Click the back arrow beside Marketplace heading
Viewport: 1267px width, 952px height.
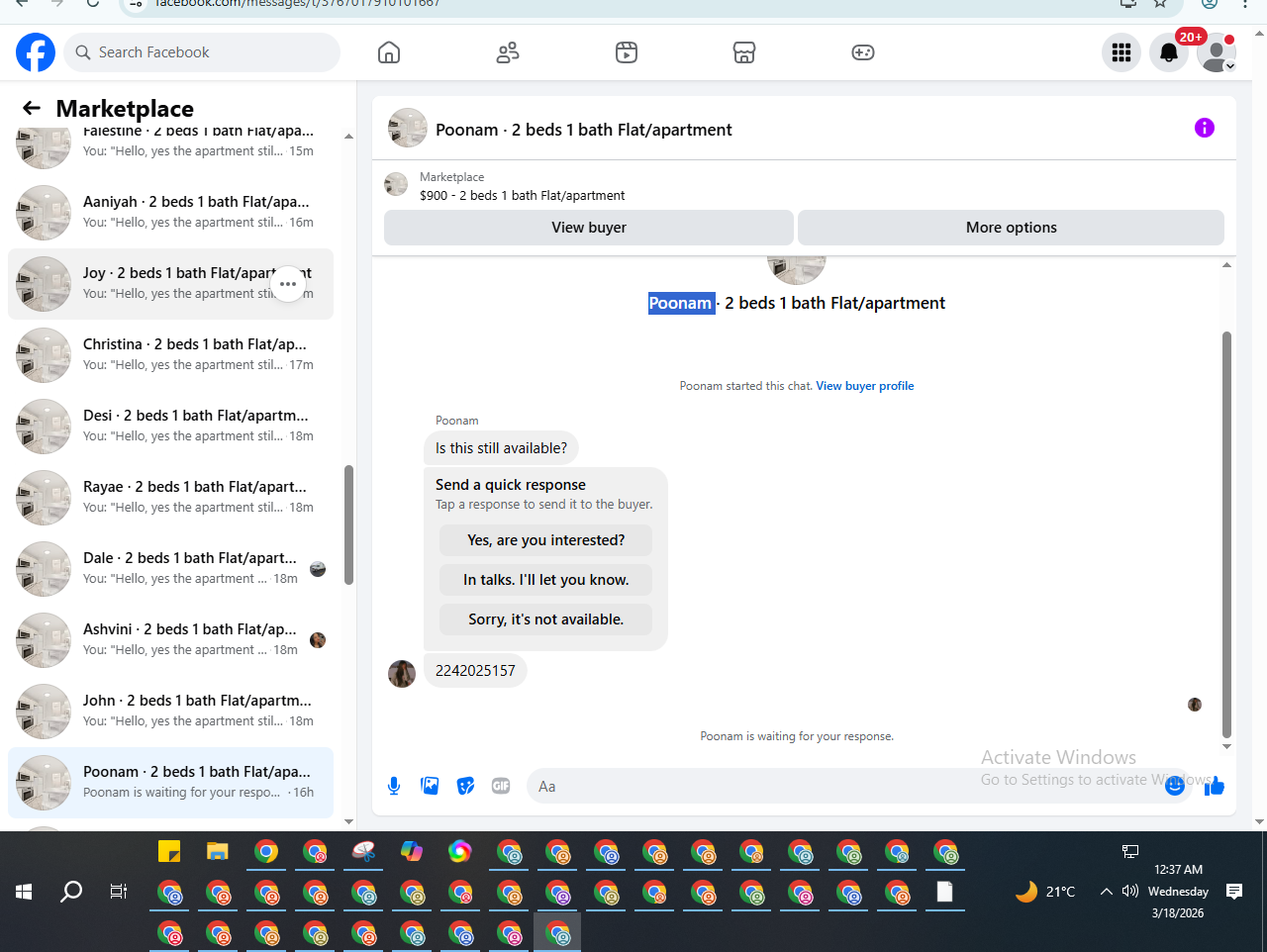point(32,108)
